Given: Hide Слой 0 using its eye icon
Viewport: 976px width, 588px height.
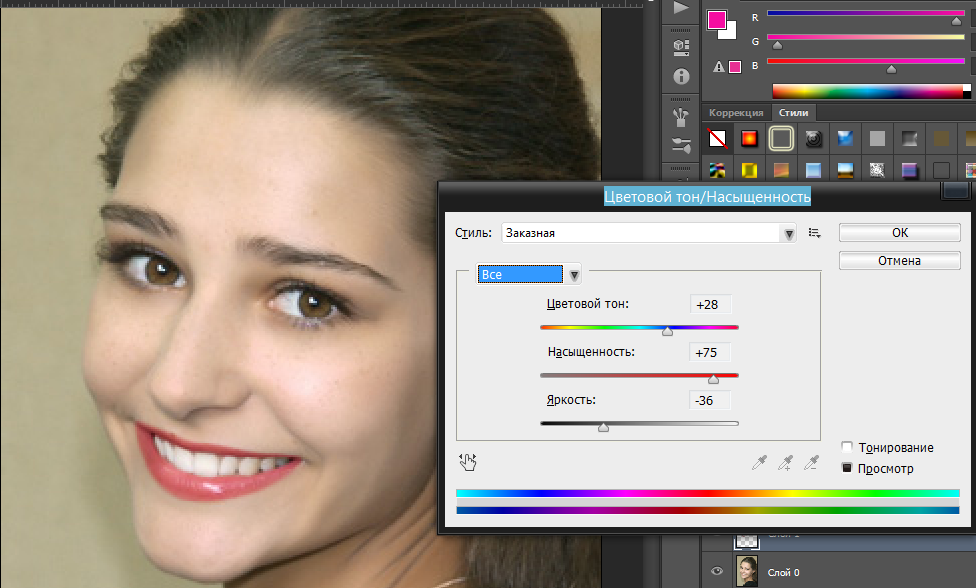Looking at the screenshot, I should coord(716,572).
